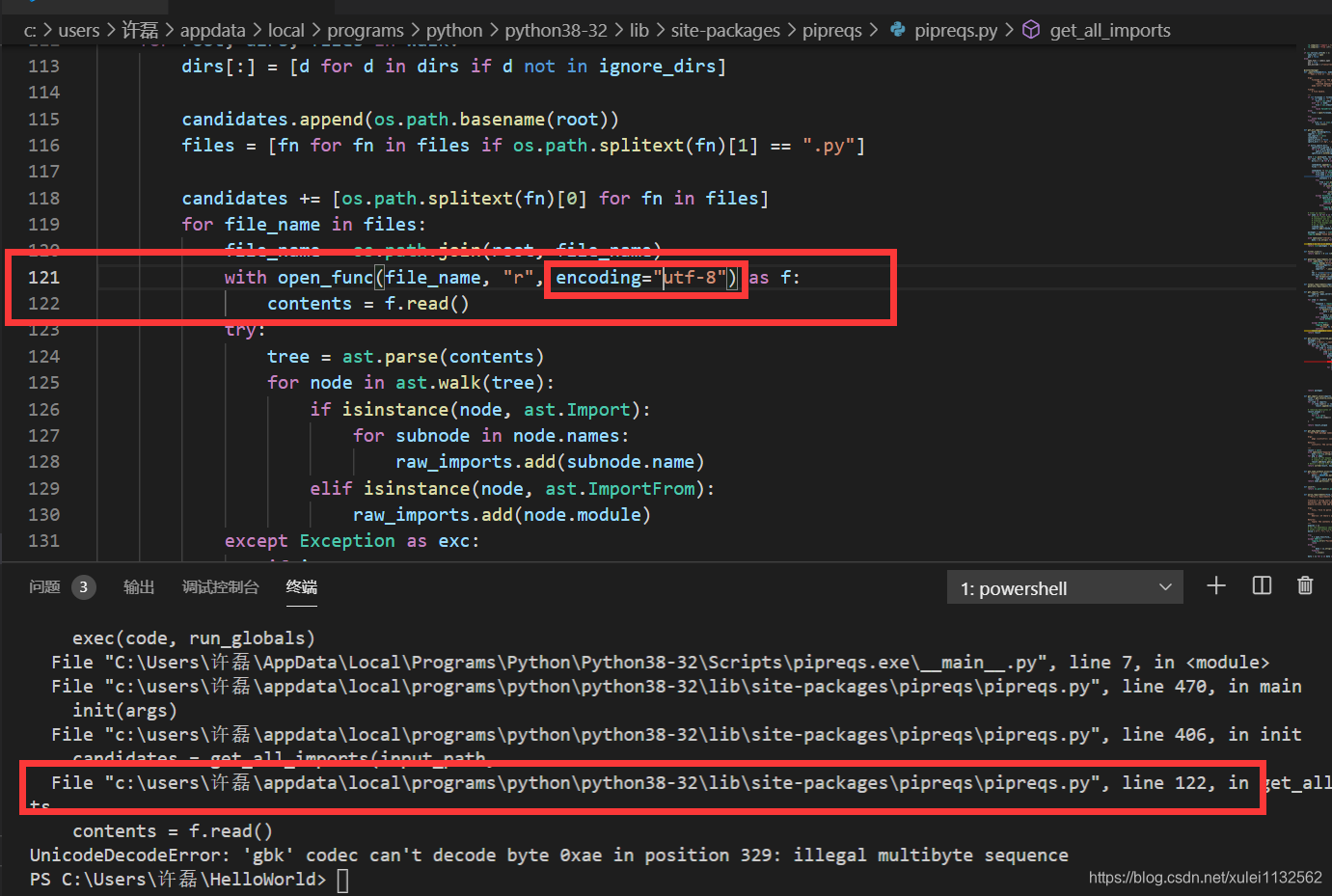Click line number 121 in gutter
The image size is (1332, 896).
click(43, 278)
